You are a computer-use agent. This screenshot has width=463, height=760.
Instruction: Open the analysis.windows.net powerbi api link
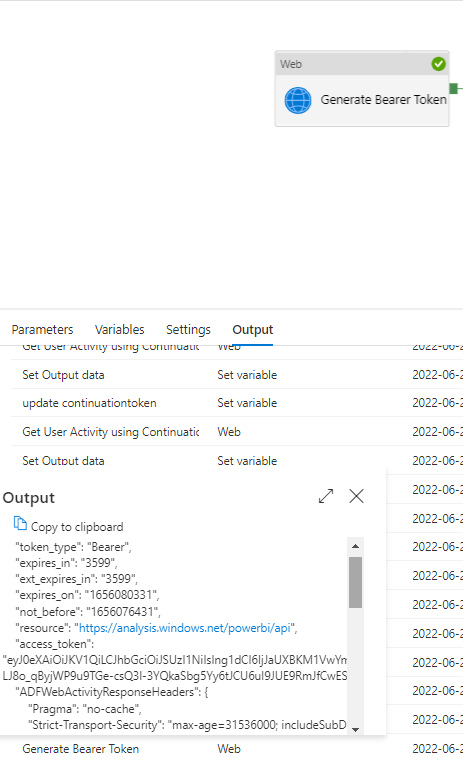point(185,628)
